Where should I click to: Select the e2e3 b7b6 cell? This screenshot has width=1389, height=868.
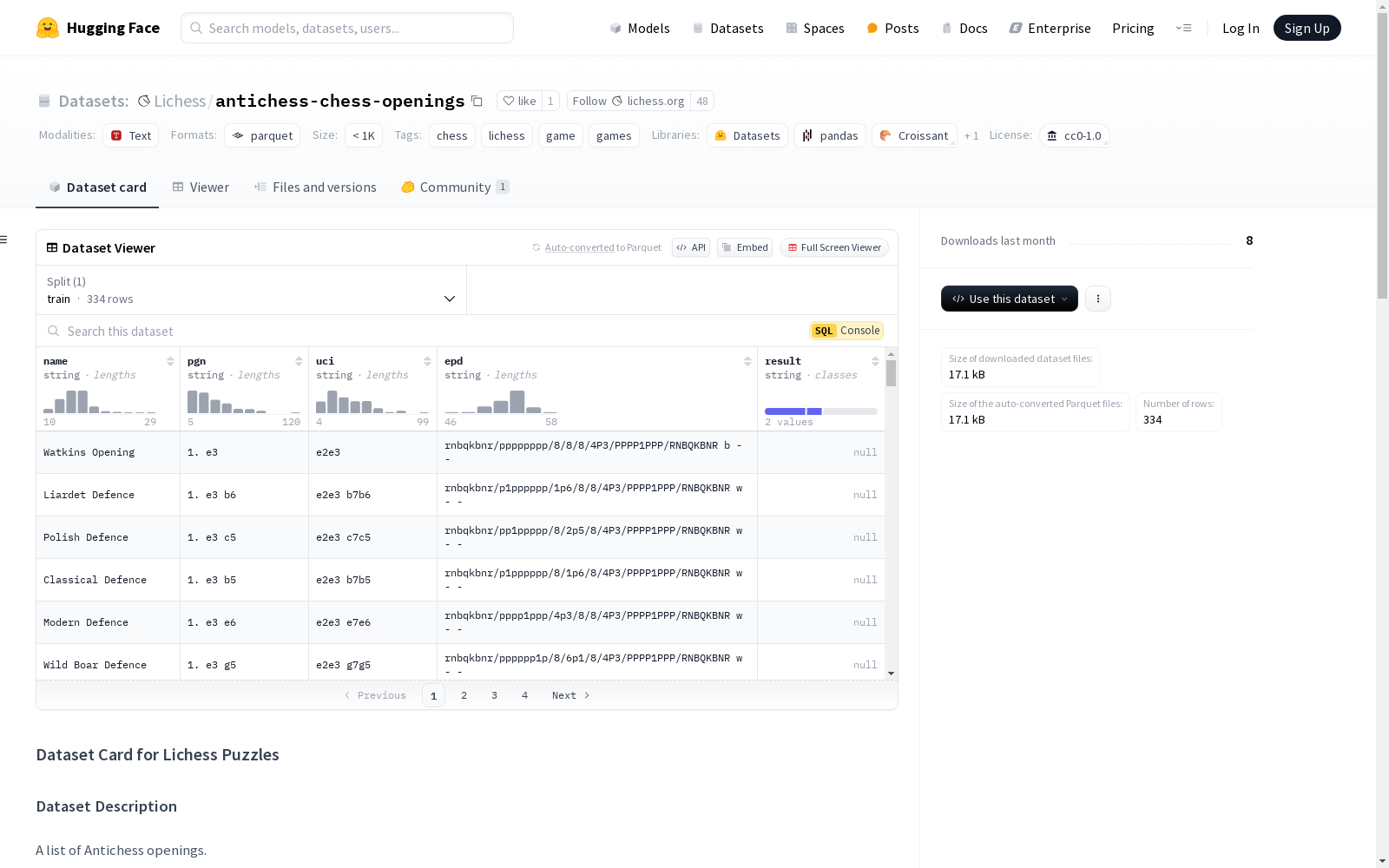click(x=372, y=495)
